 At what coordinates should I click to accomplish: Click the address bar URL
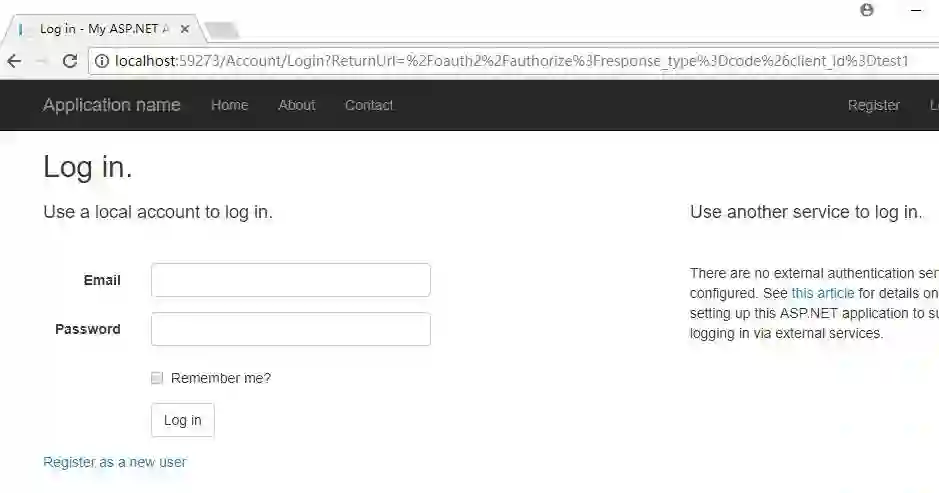point(510,61)
